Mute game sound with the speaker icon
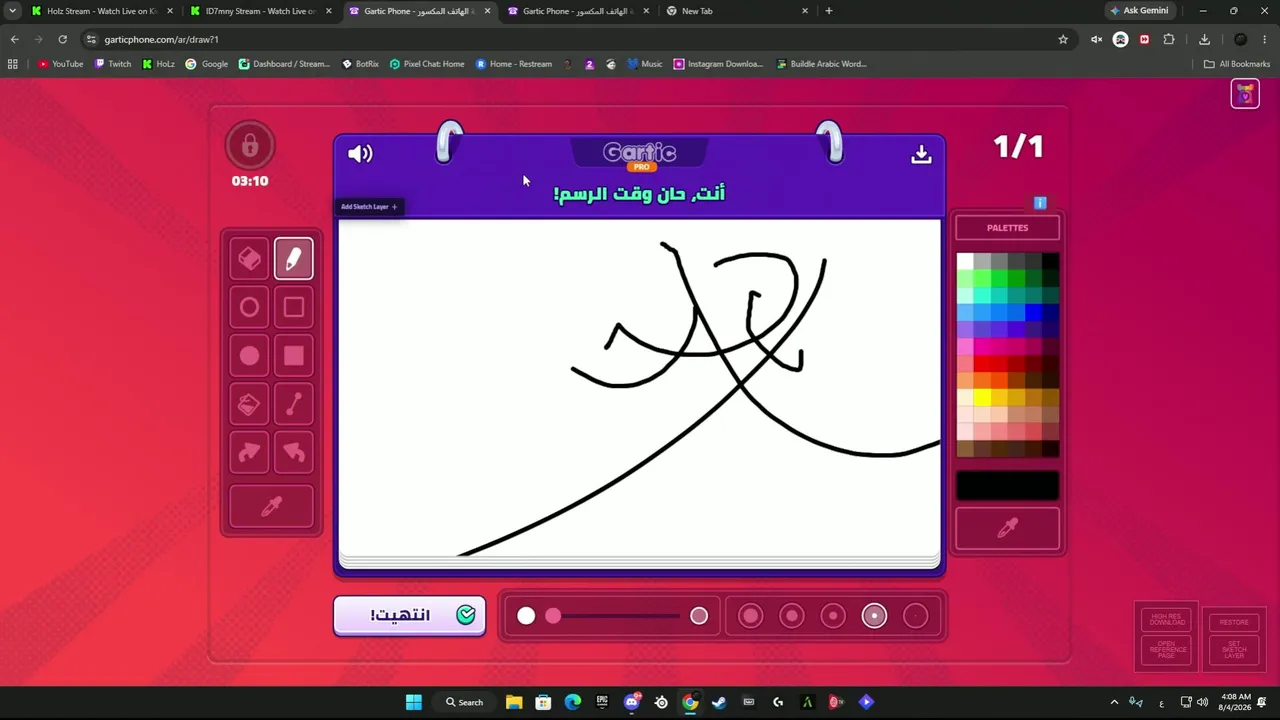This screenshot has width=1280, height=720. click(360, 153)
